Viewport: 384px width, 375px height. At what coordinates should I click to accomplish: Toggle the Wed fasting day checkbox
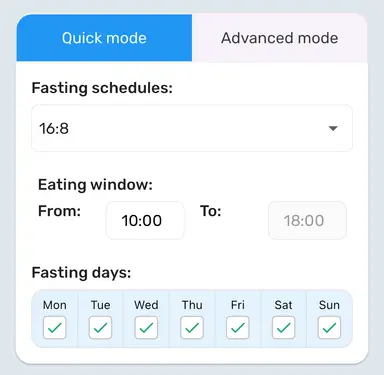pyautogui.click(x=146, y=328)
